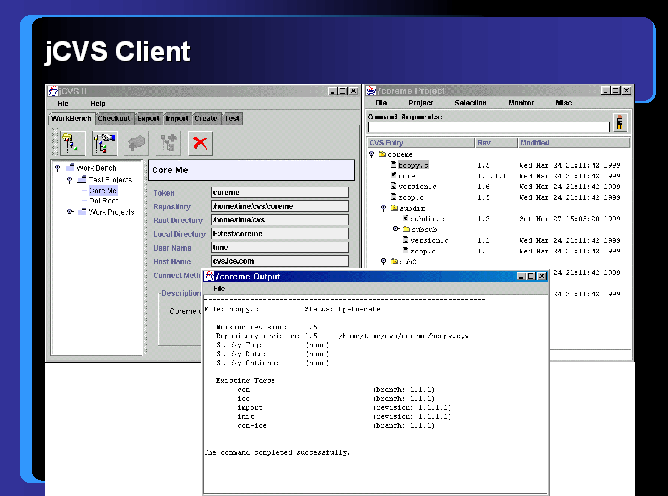Click the red X delete icon
This screenshot has width=668, height=496.
tap(199, 142)
